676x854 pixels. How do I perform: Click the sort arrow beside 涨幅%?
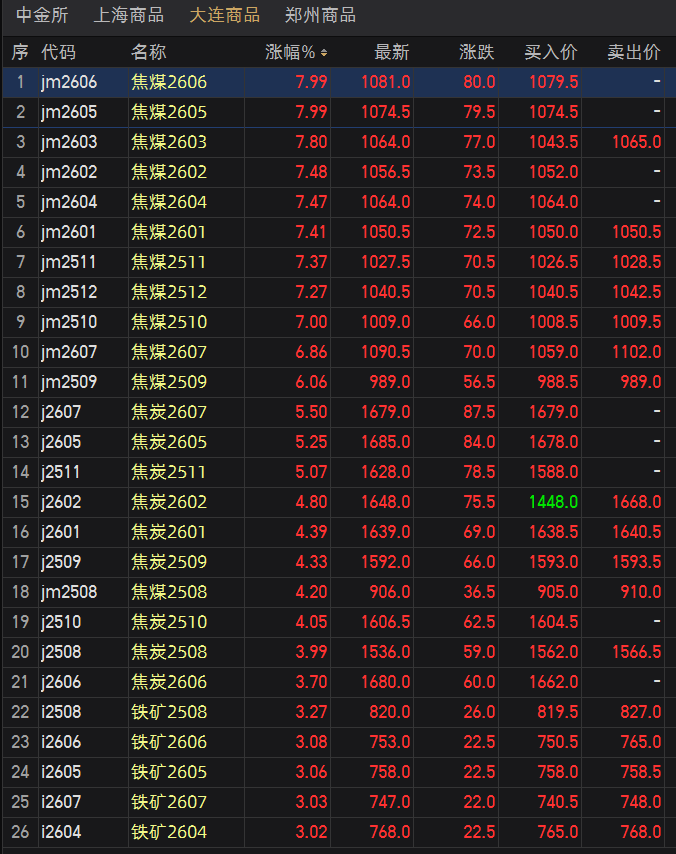(323, 52)
